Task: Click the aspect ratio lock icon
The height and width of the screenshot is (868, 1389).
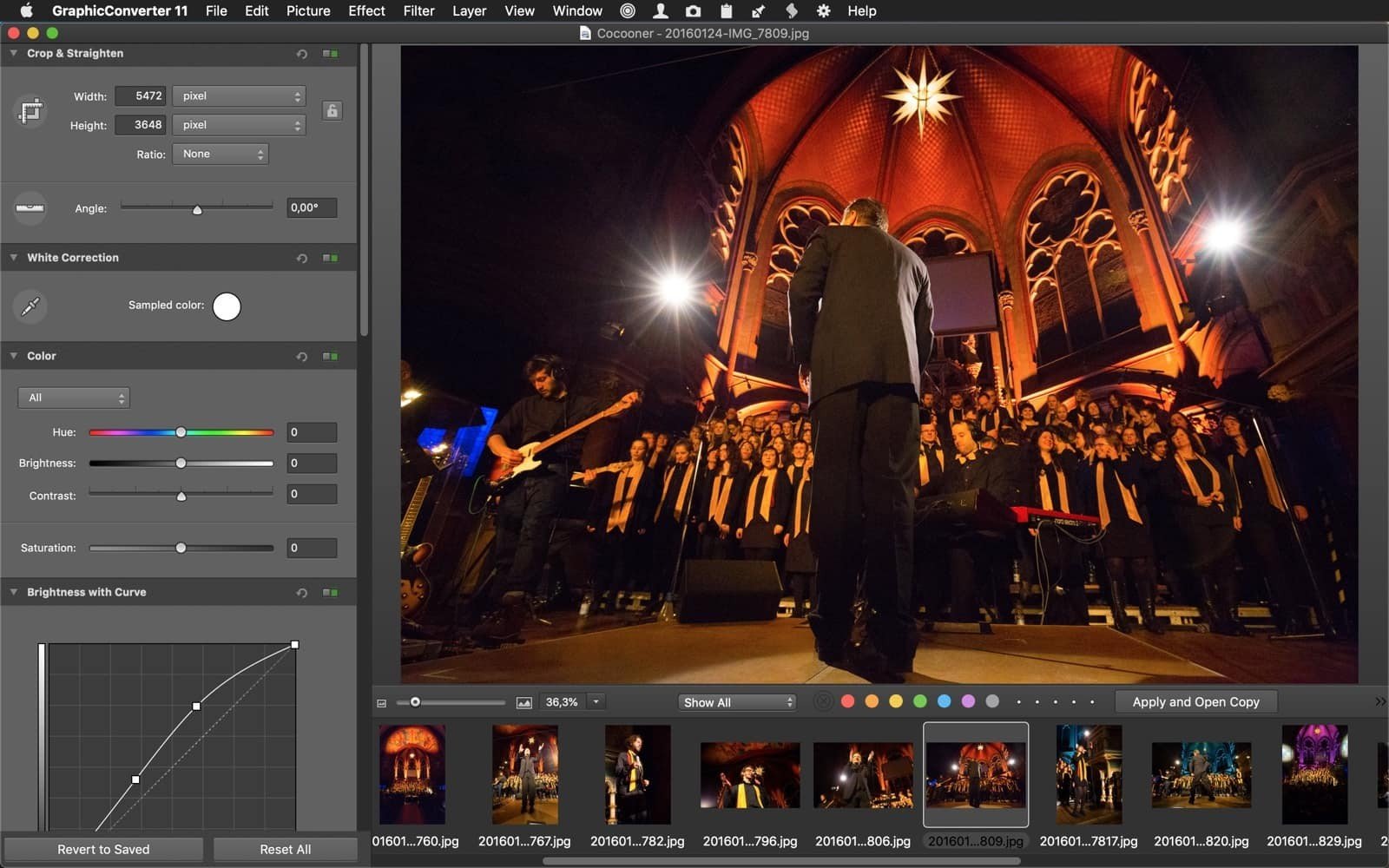Action: [332, 111]
